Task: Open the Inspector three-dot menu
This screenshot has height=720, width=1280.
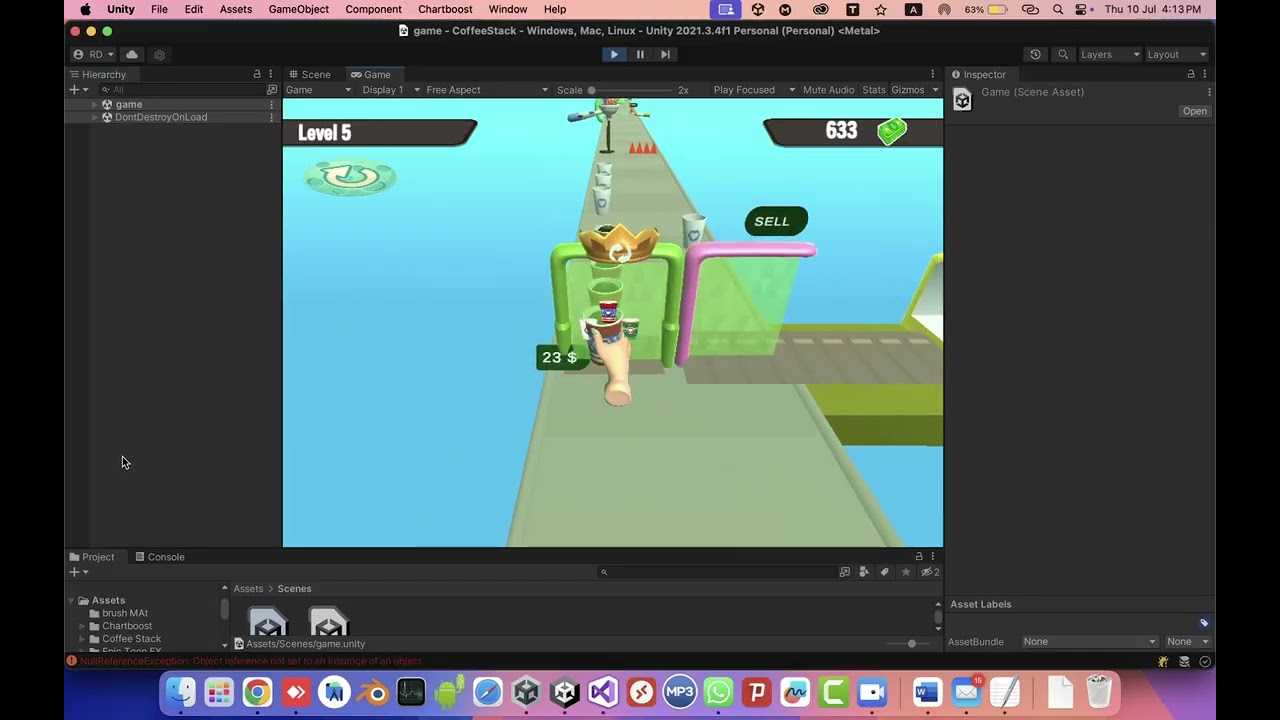Action: click(1204, 74)
